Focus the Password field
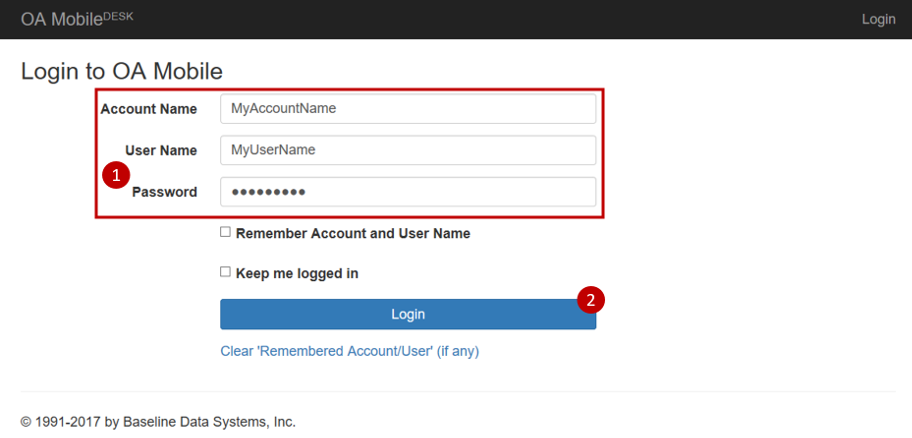912x438 pixels. (x=408, y=192)
